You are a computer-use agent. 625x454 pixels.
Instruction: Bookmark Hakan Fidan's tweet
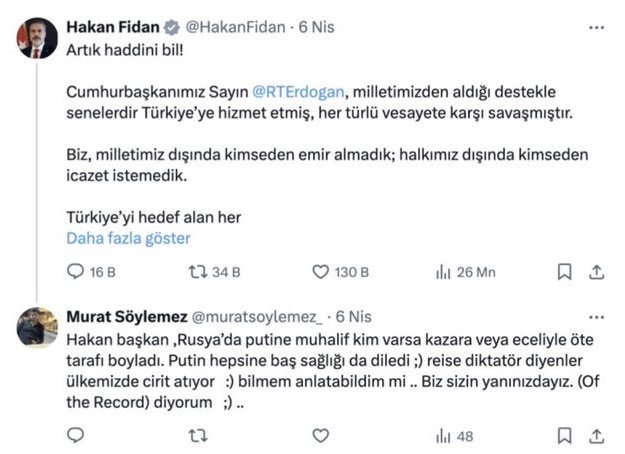click(x=565, y=271)
